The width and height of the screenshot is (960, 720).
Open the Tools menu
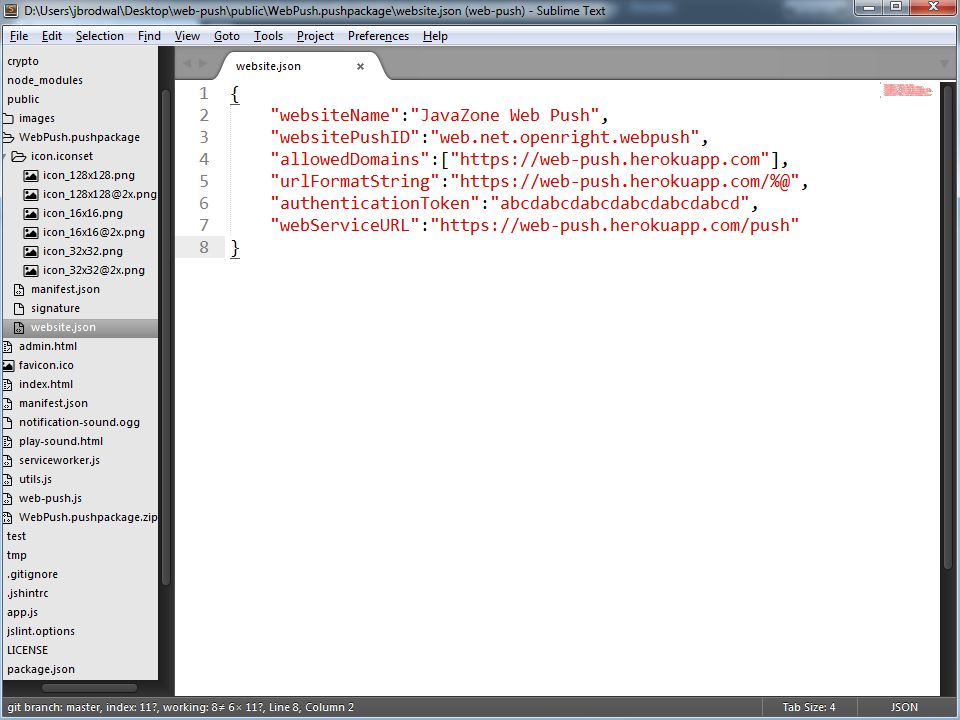tap(268, 36)
